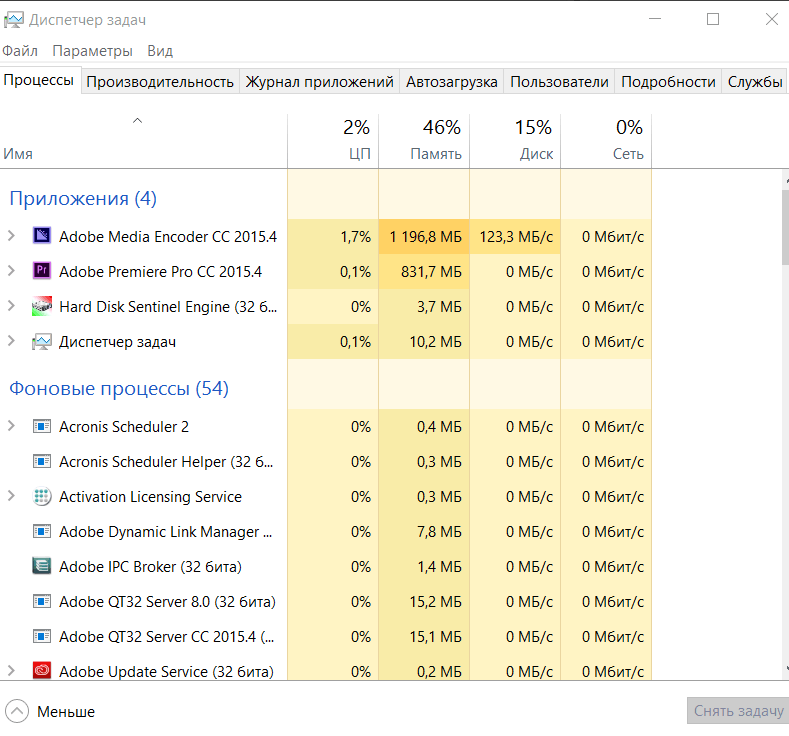Viewport: 789px width, 736px height.
Task: Click the Диспетчер задач process row icon
Action: (x=42, y=342)
